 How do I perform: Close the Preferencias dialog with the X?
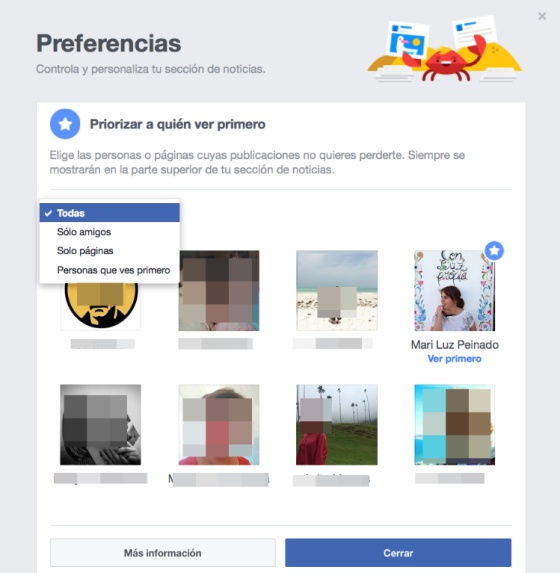tap(542, 16)
